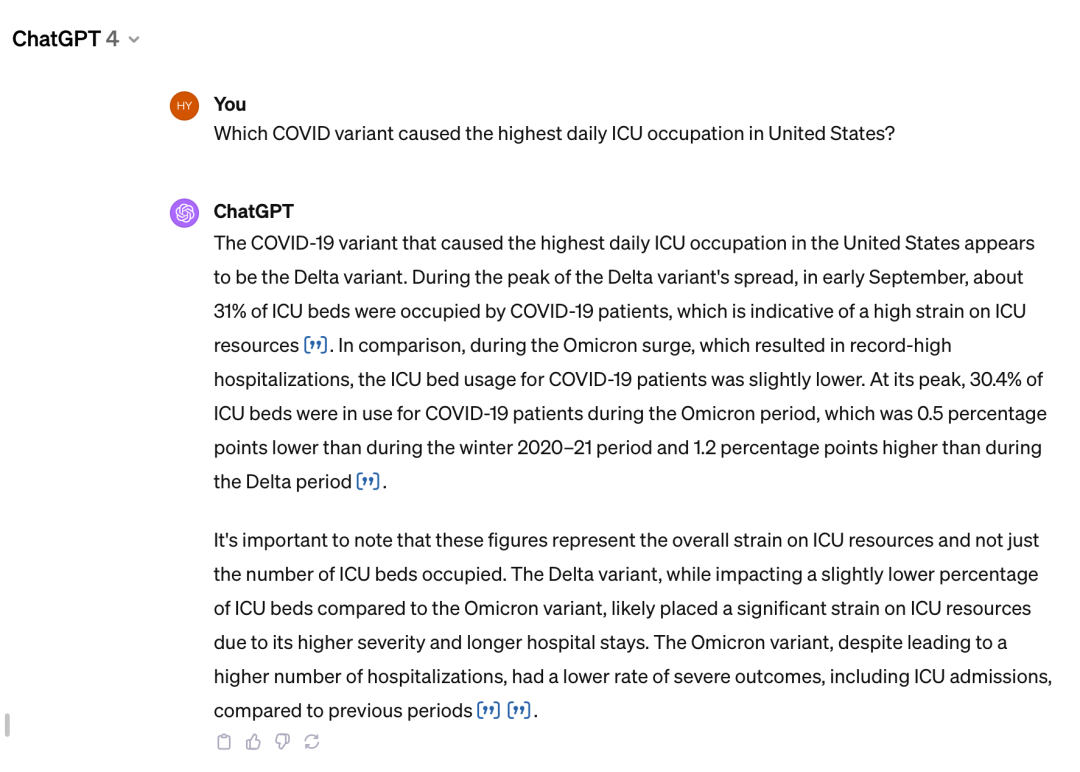The image size is (1080, 772).
Task: Open first citation after 'previous periods'
Action: [x=488, y=709]
